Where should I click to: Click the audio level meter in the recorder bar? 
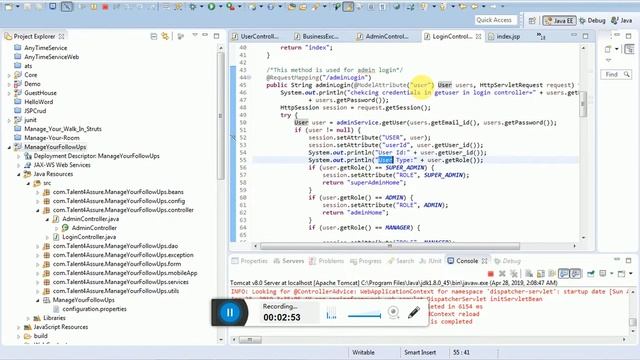click(x=331, y=313)
